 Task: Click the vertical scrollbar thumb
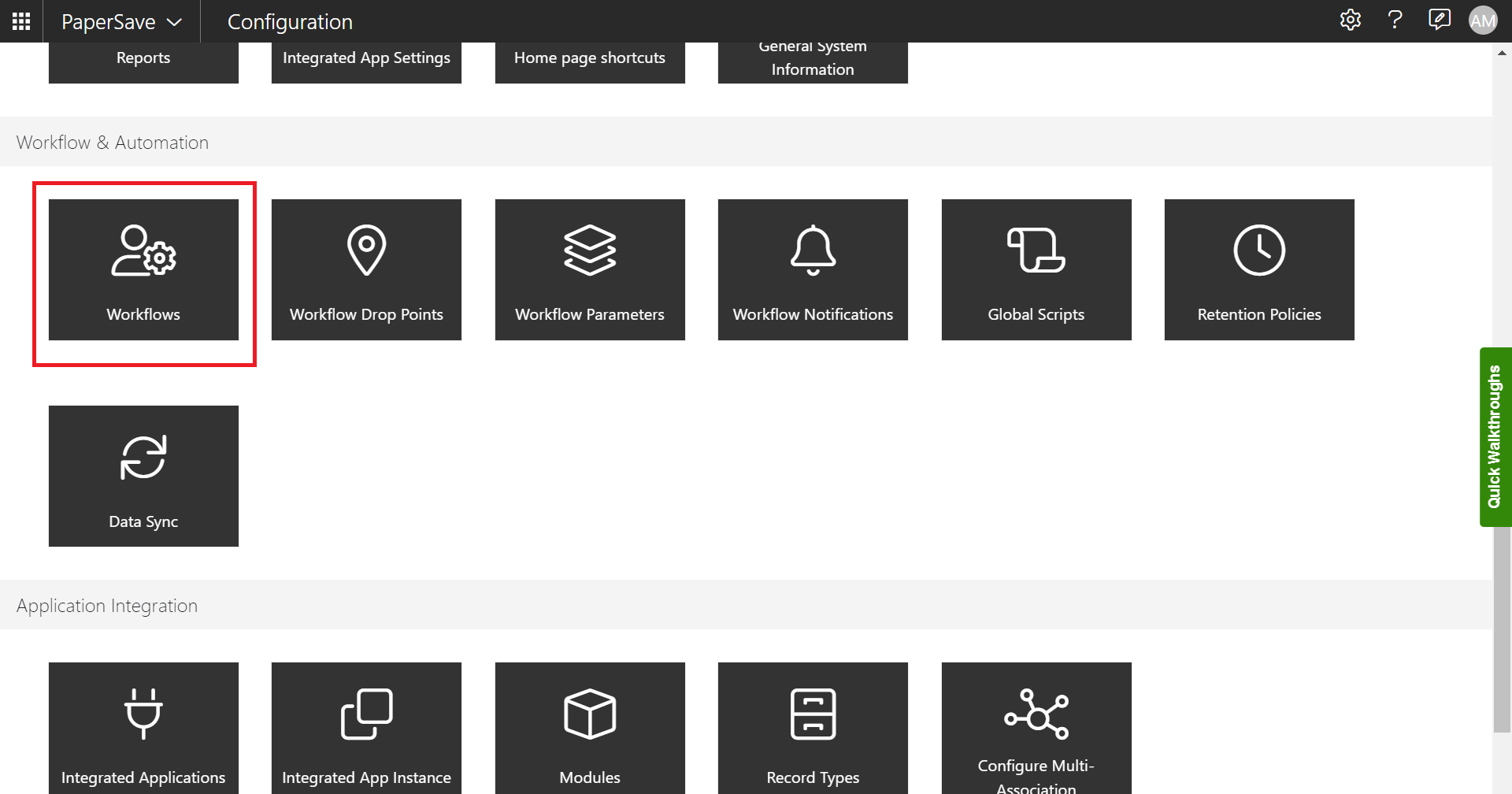point(1502,630)
